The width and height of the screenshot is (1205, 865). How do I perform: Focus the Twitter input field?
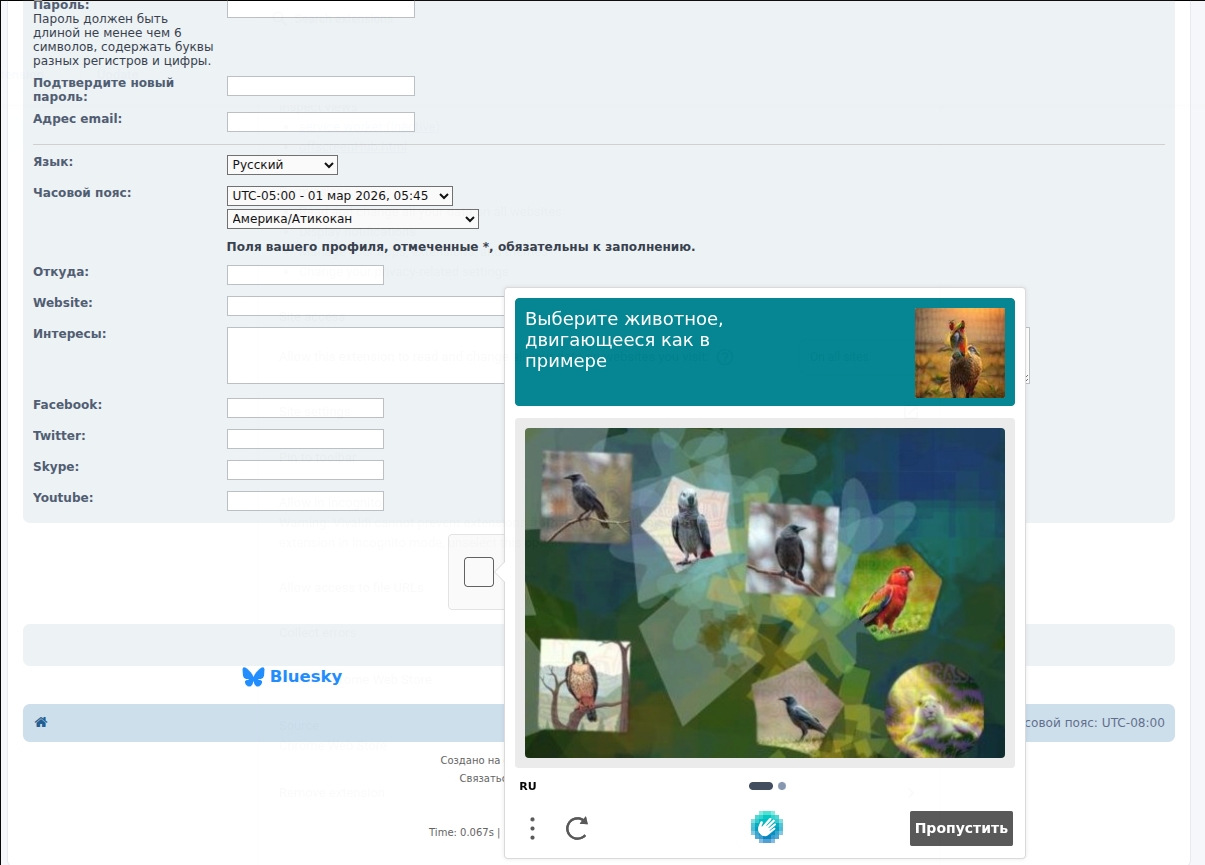point(305,439)
